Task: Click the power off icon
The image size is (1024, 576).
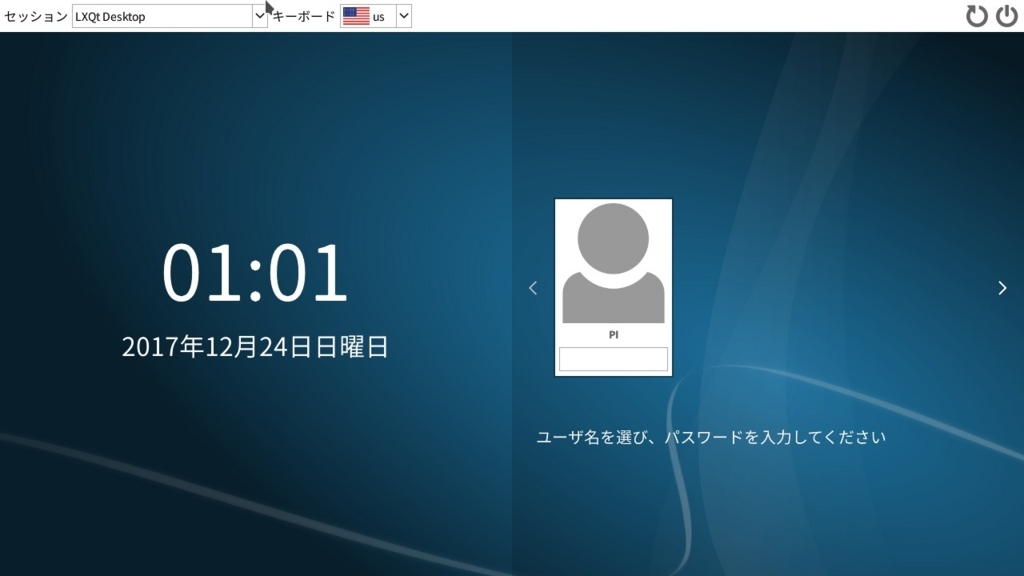Action: pos(1006,16)
